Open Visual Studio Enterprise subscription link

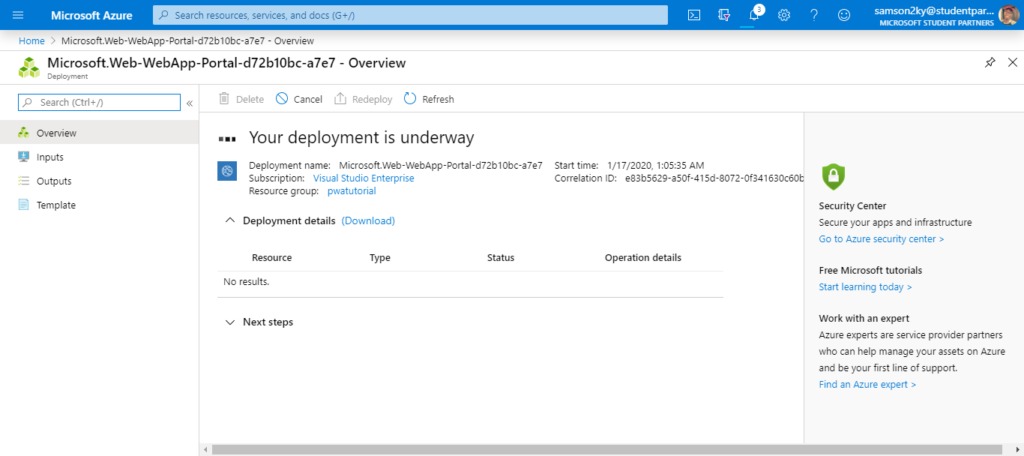click(363, 178)
